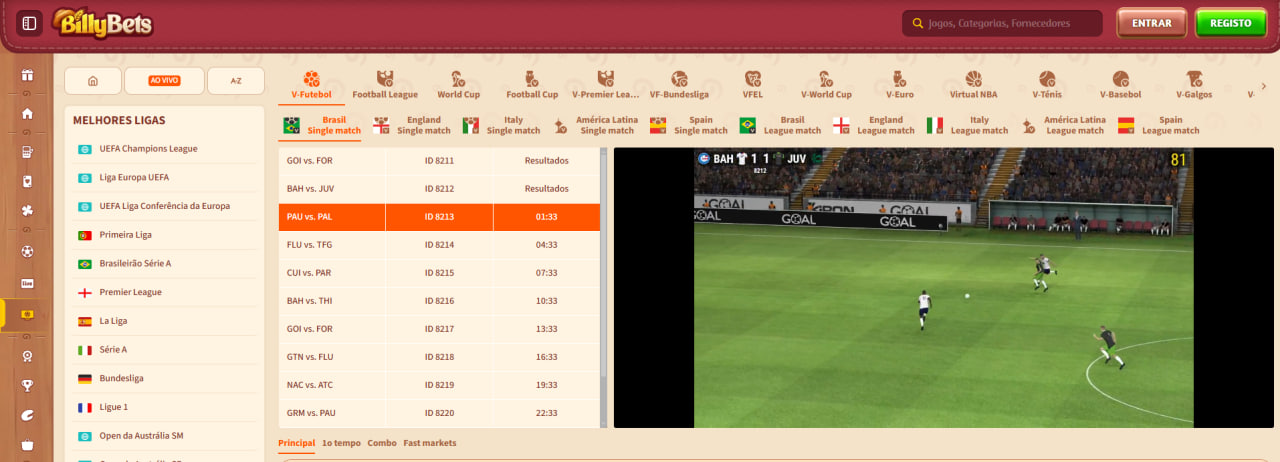Open the highlighted virtual sports sidebar icon
Screen dimensions: 1280x462
(x=27, y=314)
